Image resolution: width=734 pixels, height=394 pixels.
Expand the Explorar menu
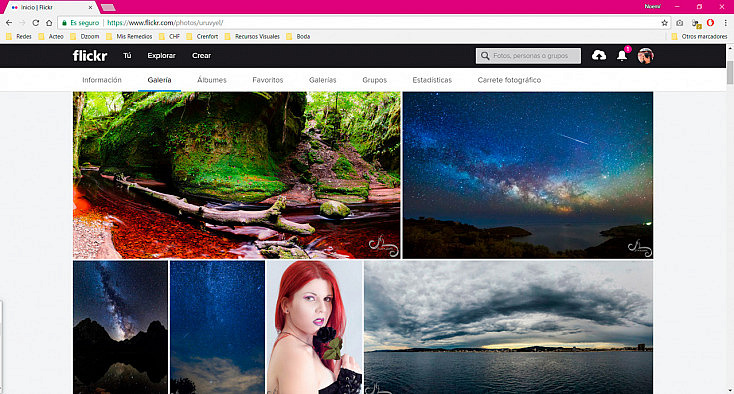[x=161, y=55]
